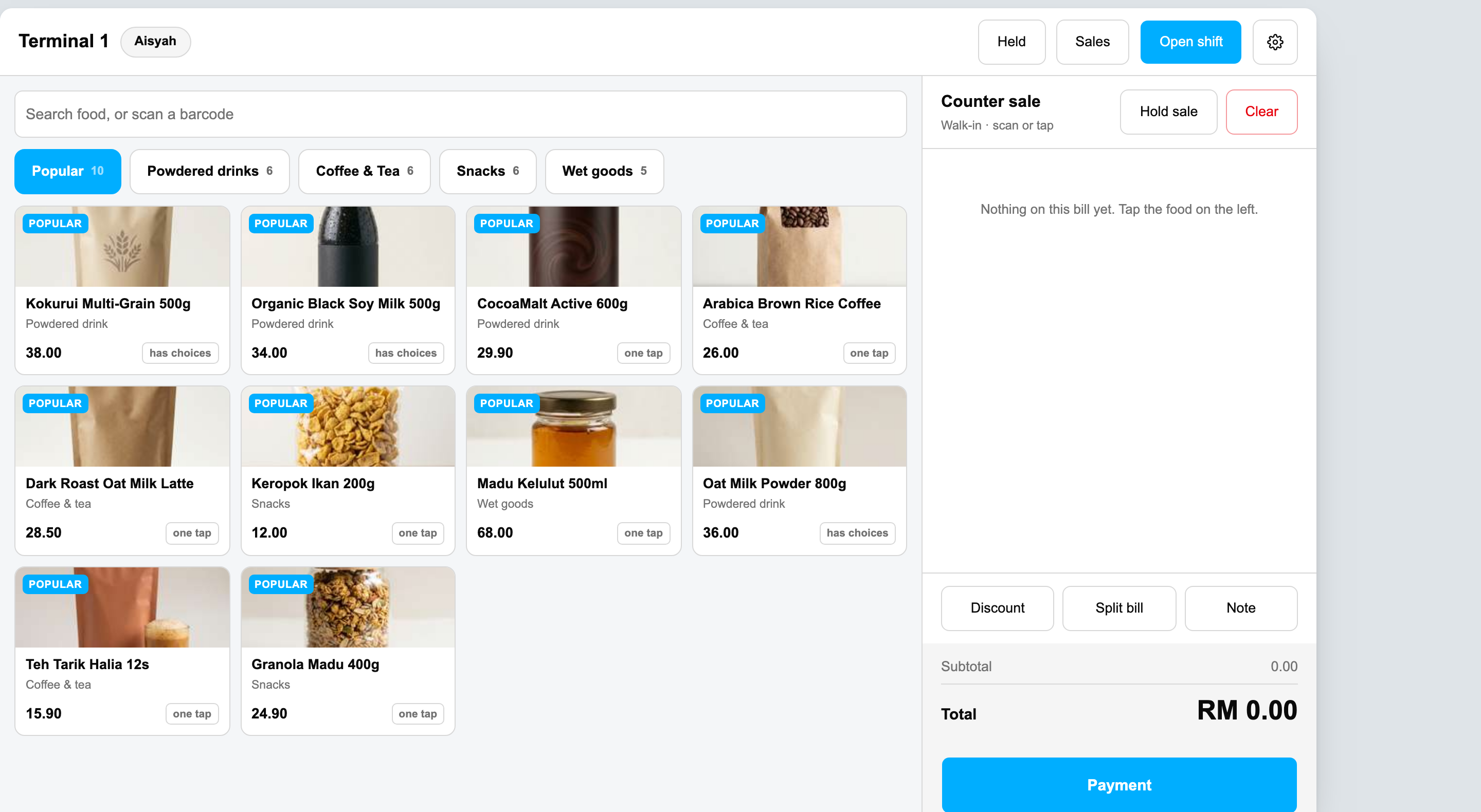Click the POPULAR badge on Madu Kelulut card
Image resolution: width=1481 pixels, height=812 pixels.
[x=507, y=403]
